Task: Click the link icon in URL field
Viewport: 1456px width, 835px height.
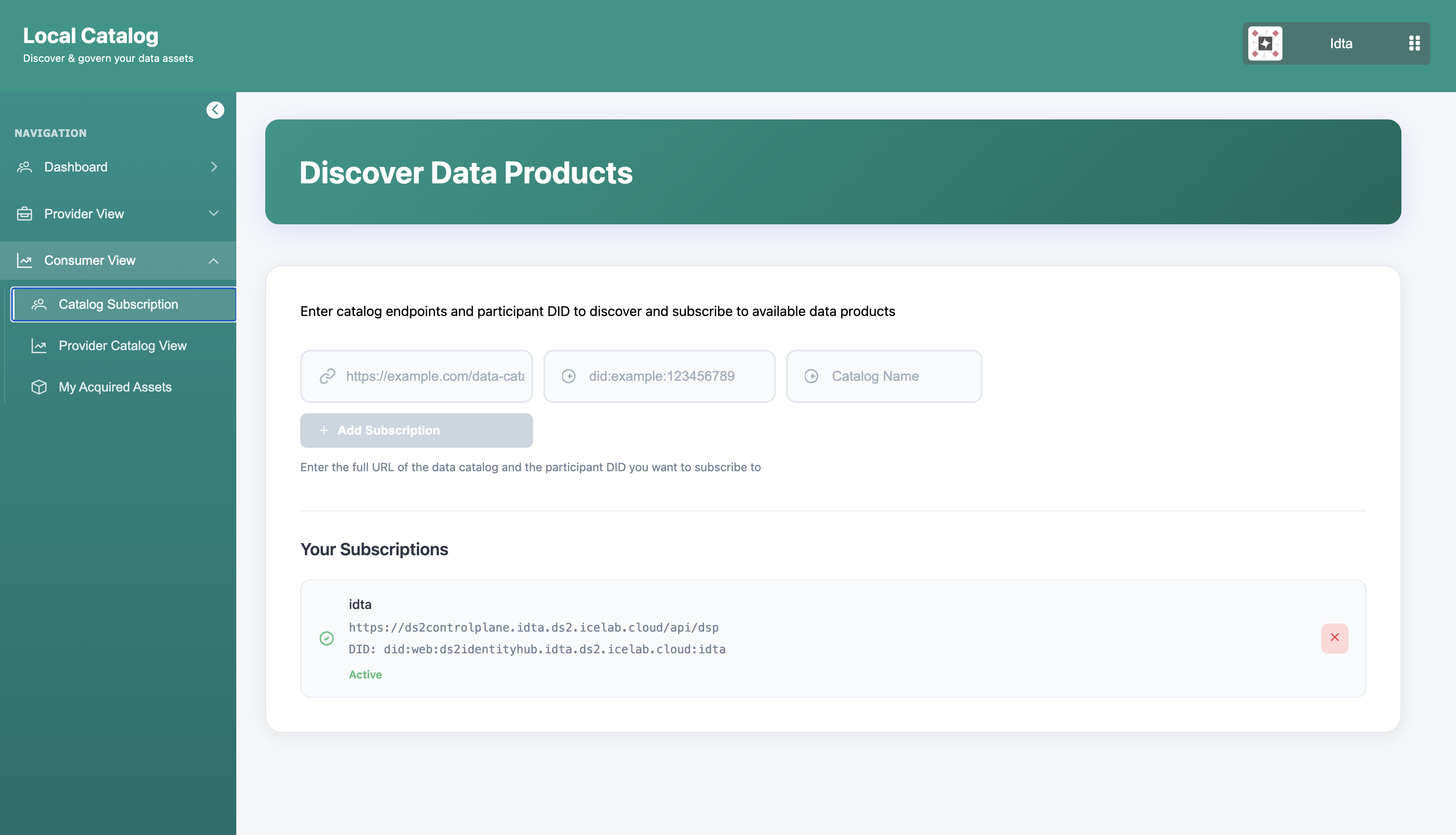Action: 328,376
